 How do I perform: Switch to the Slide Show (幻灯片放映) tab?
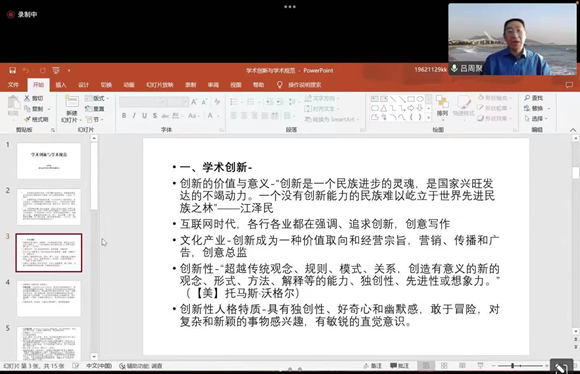pos(160,85)
